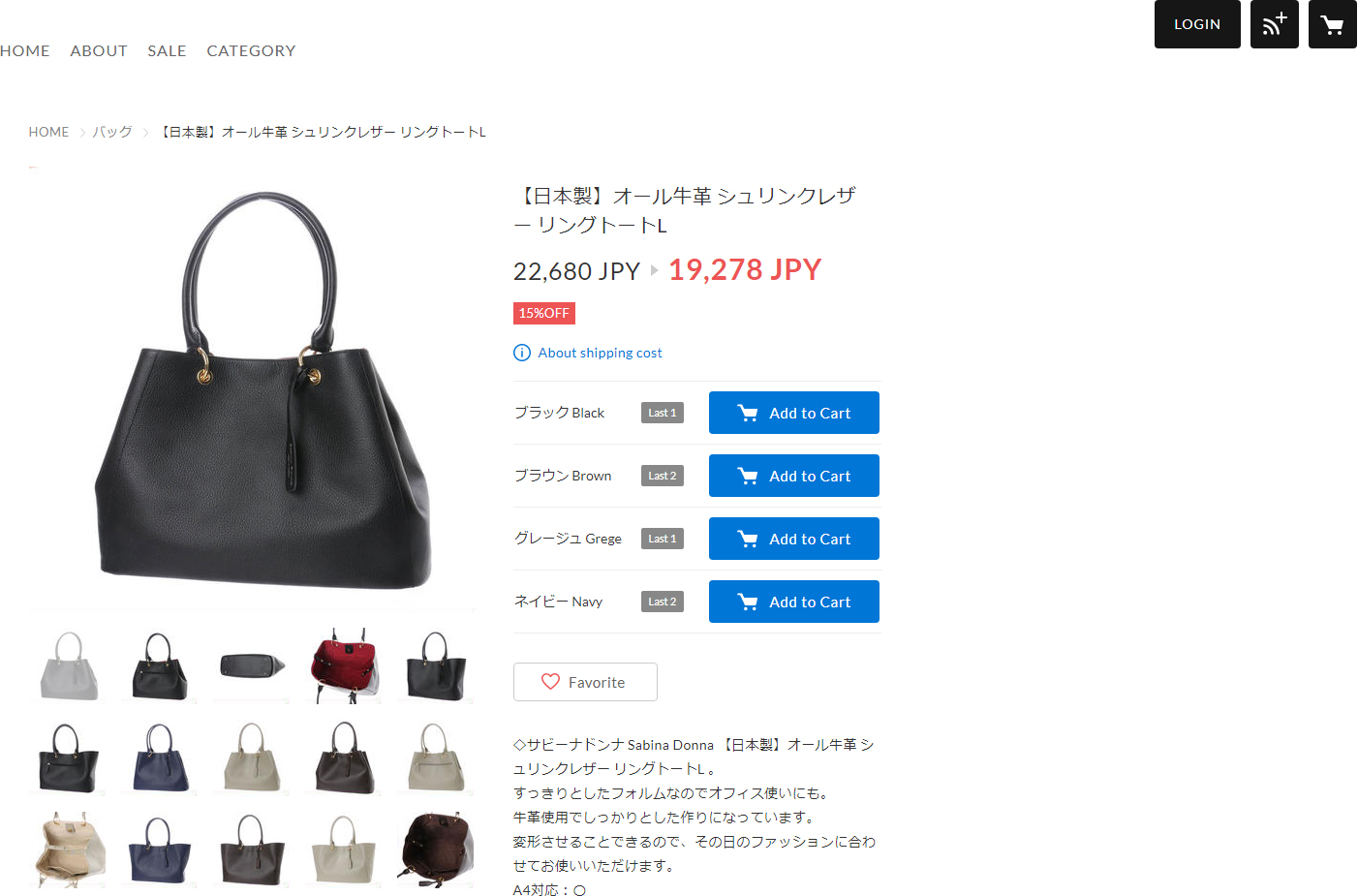Open the shopping cart icon in header

point(1332,24)
